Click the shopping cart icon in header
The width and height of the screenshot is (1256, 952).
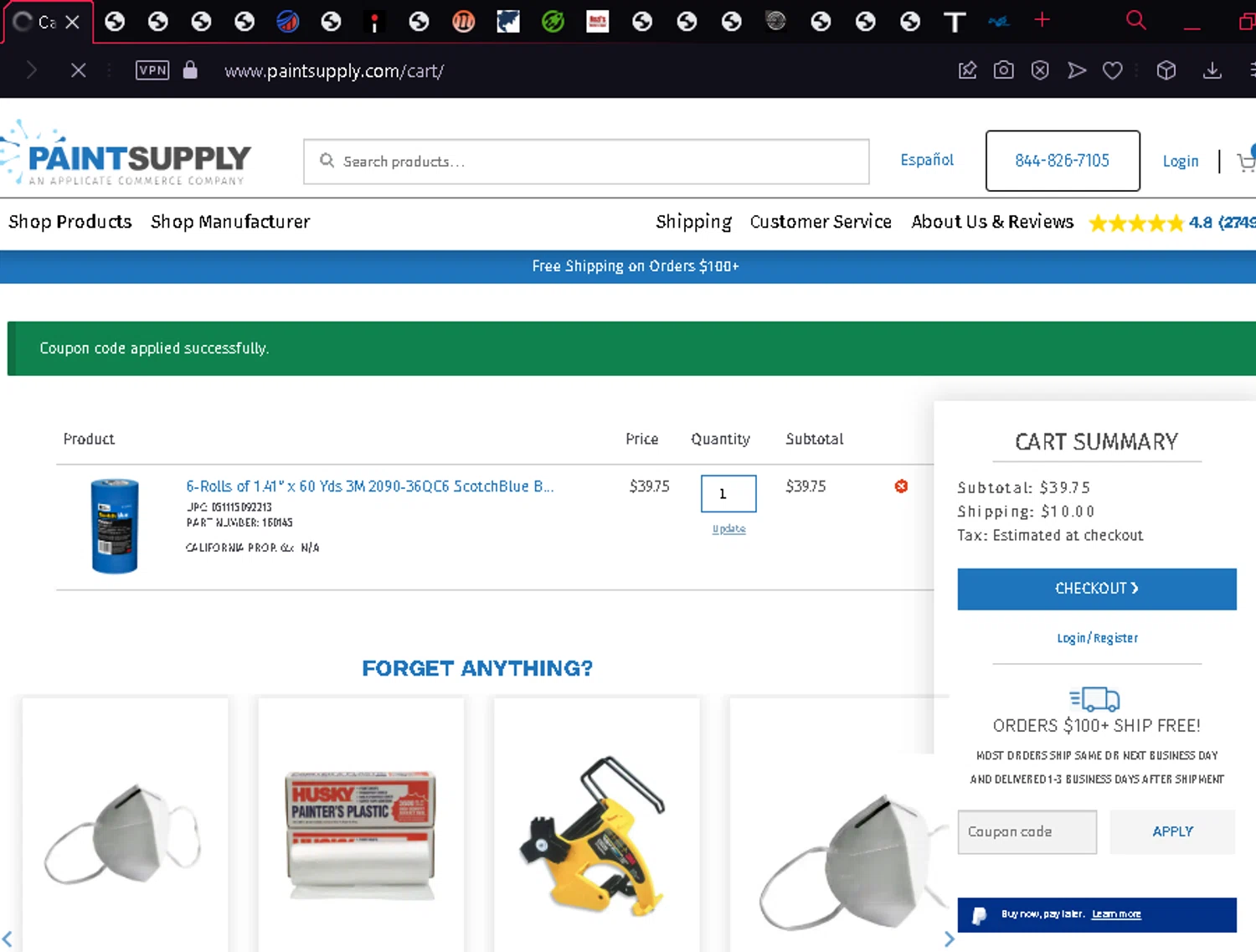pyautogui.click(x=1246, y=159)
